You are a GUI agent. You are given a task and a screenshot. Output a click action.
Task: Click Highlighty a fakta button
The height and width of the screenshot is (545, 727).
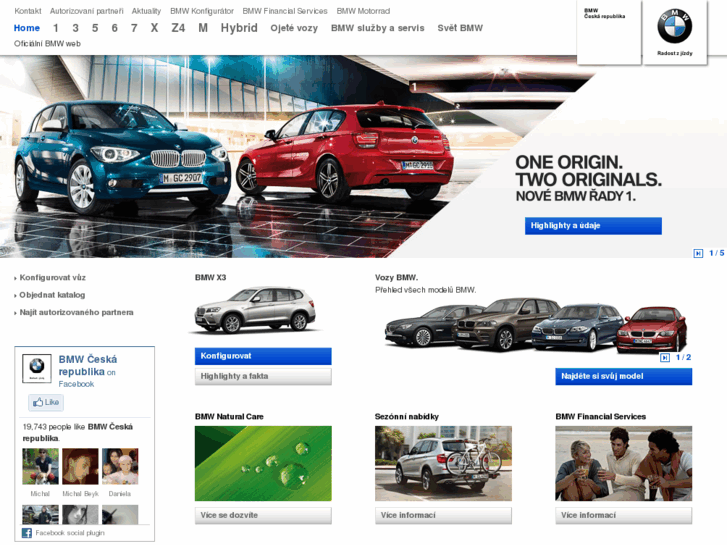tap(263, 376)
